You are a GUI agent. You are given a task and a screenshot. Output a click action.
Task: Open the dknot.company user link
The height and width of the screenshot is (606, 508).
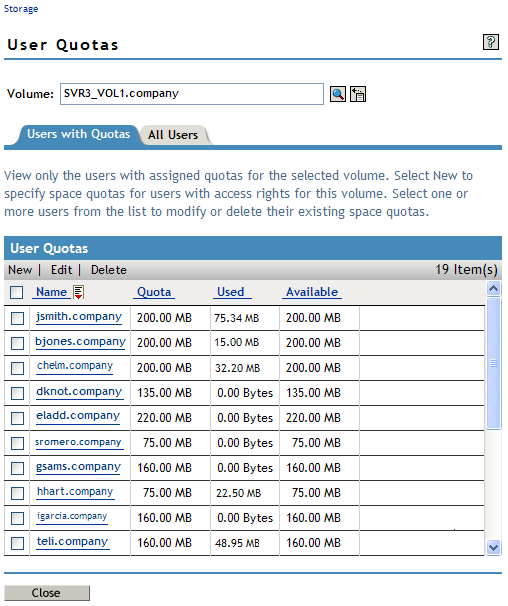point(79,392)
